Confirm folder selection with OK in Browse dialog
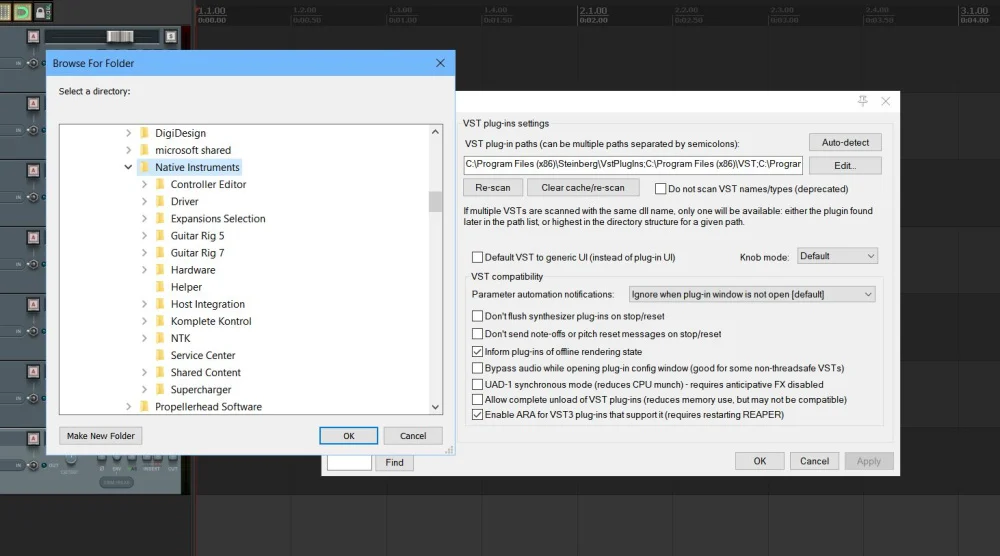This screenshot has height=556, width=1000. click(x=348, y=435)
